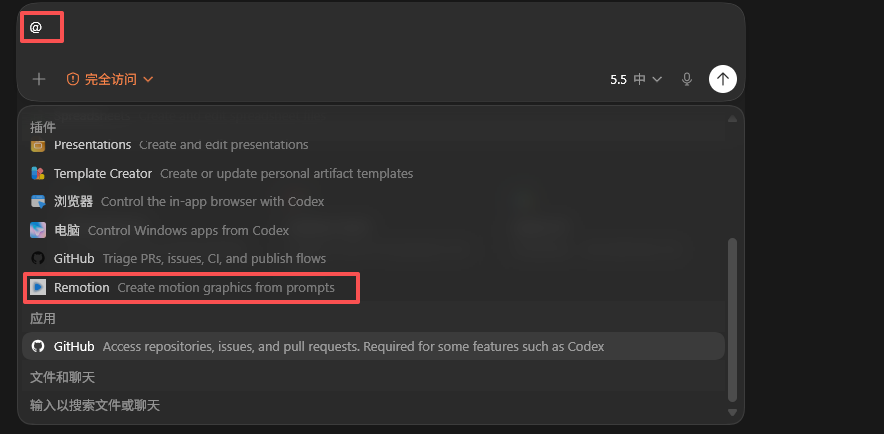Click the 电脑 computer plugin icon
Image resolution: width=884 pixels, height=434 pixels.
pos(38,231)
